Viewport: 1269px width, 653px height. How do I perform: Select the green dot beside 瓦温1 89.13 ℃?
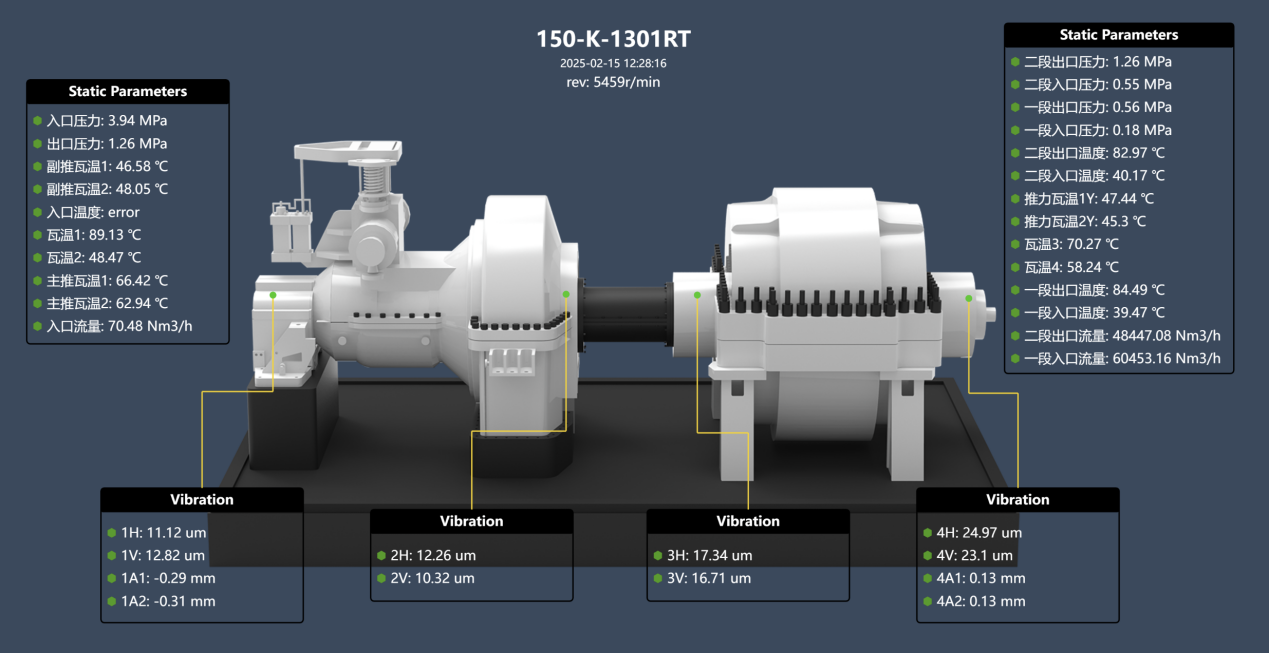(38, 235)
